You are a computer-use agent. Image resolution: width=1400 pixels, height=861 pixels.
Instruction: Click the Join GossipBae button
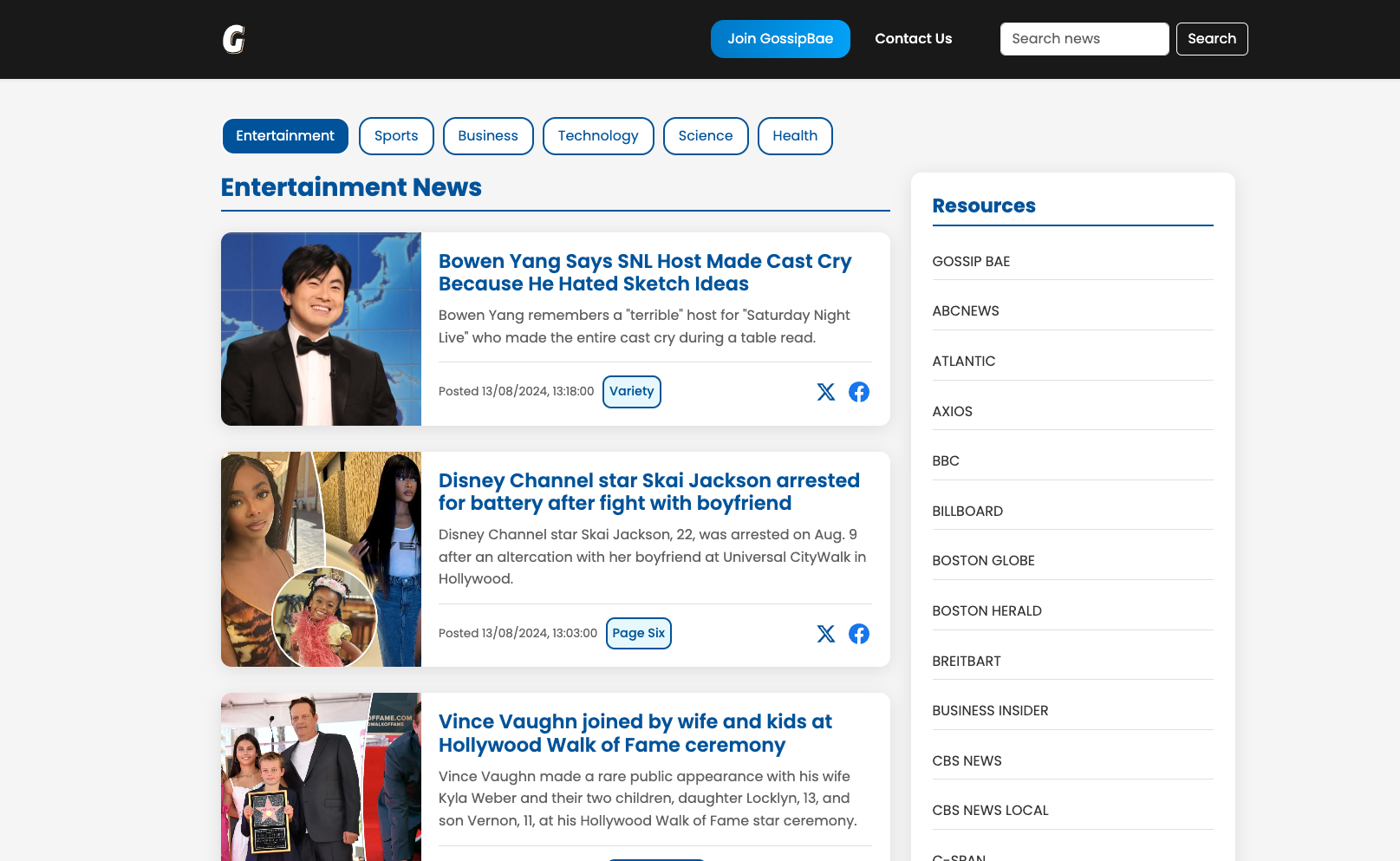[x=780, y=39]
